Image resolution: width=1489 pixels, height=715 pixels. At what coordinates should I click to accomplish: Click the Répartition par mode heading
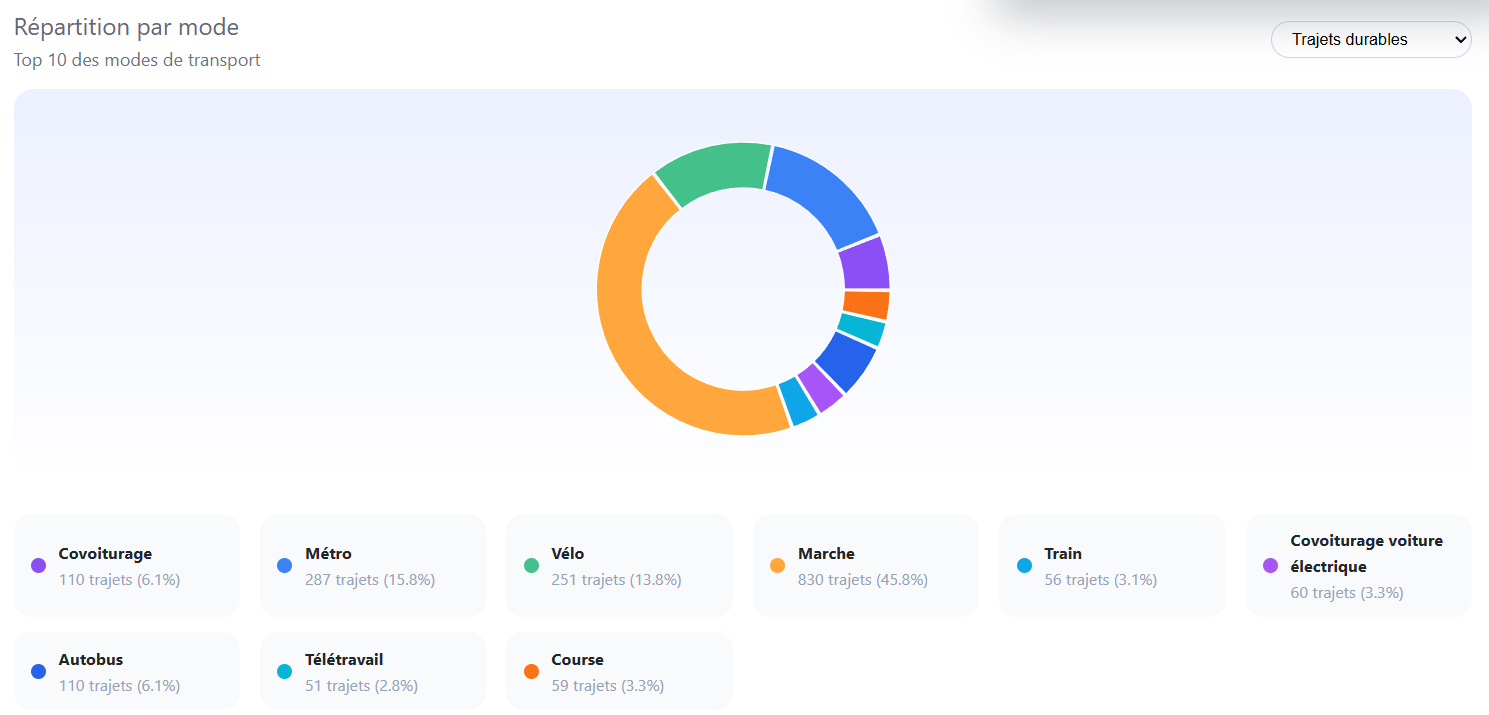click(x=126, y=27)
